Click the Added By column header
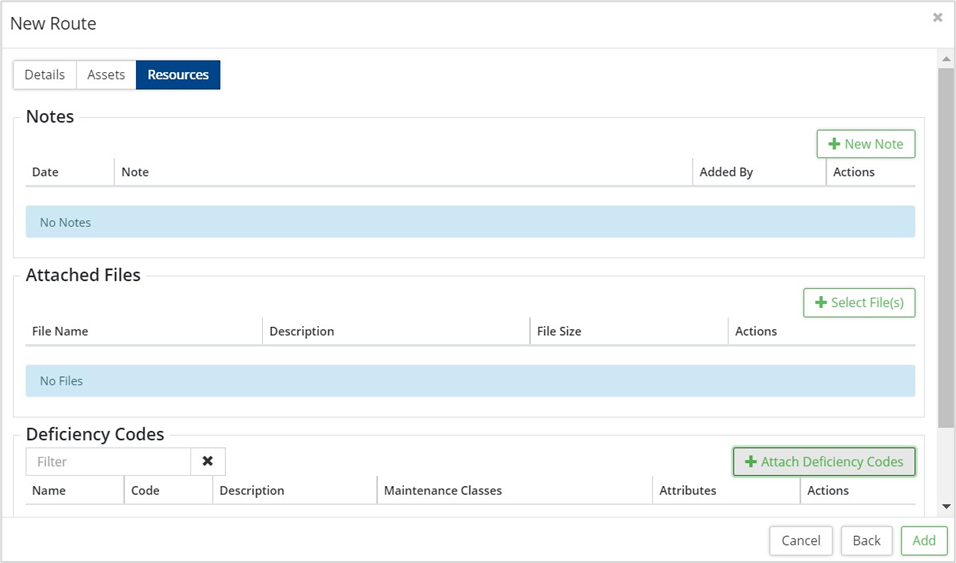The height and width of the screenshot is (563, 956). [x=726, y=172]
